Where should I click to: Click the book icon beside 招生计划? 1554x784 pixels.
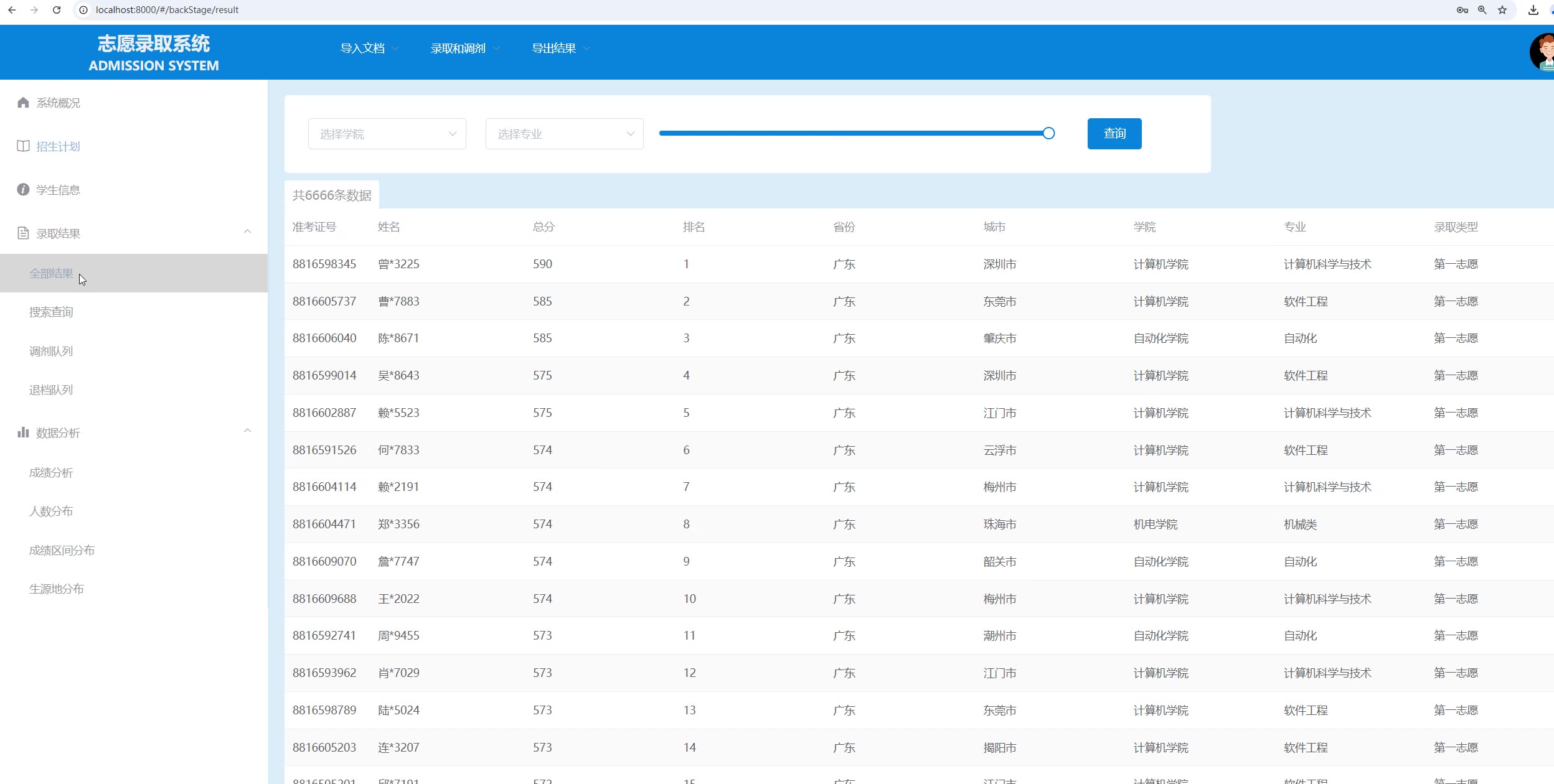[x=23, y=146]
